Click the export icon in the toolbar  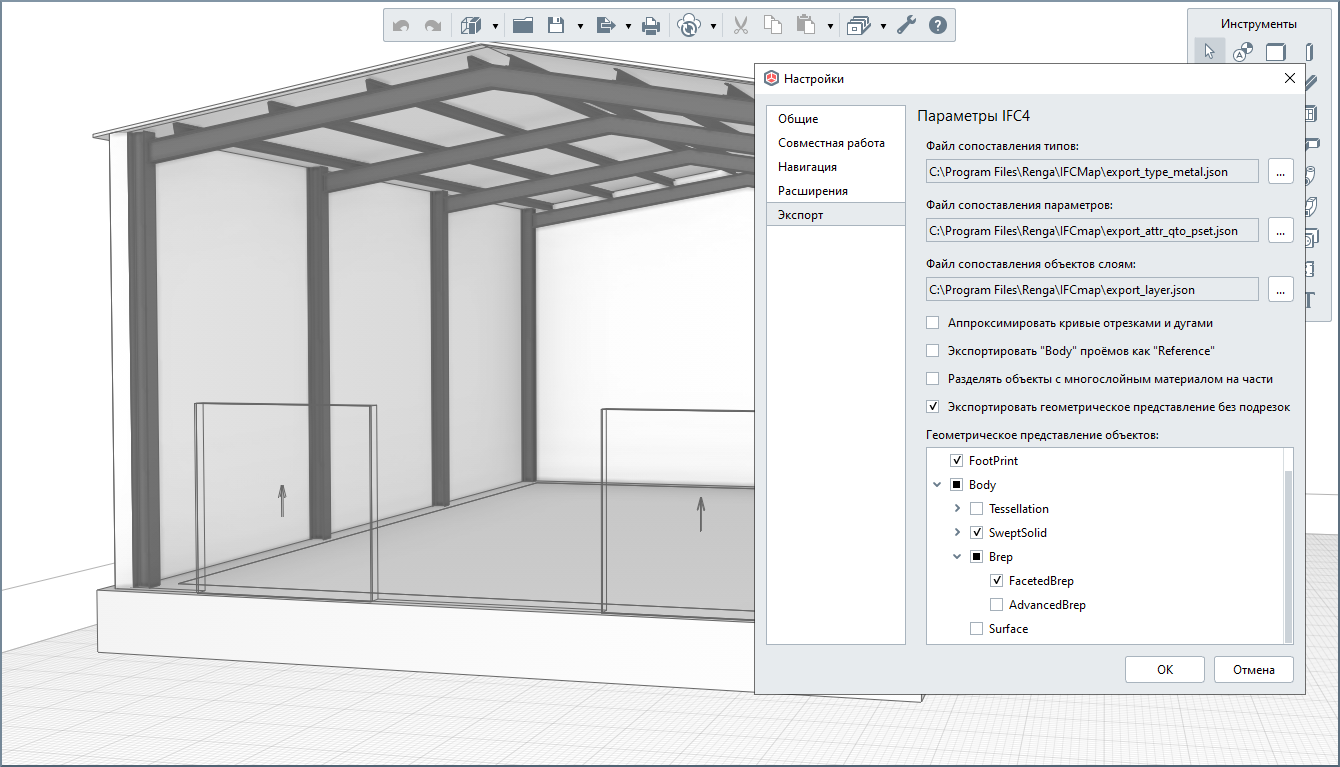(x=605, y=26)
